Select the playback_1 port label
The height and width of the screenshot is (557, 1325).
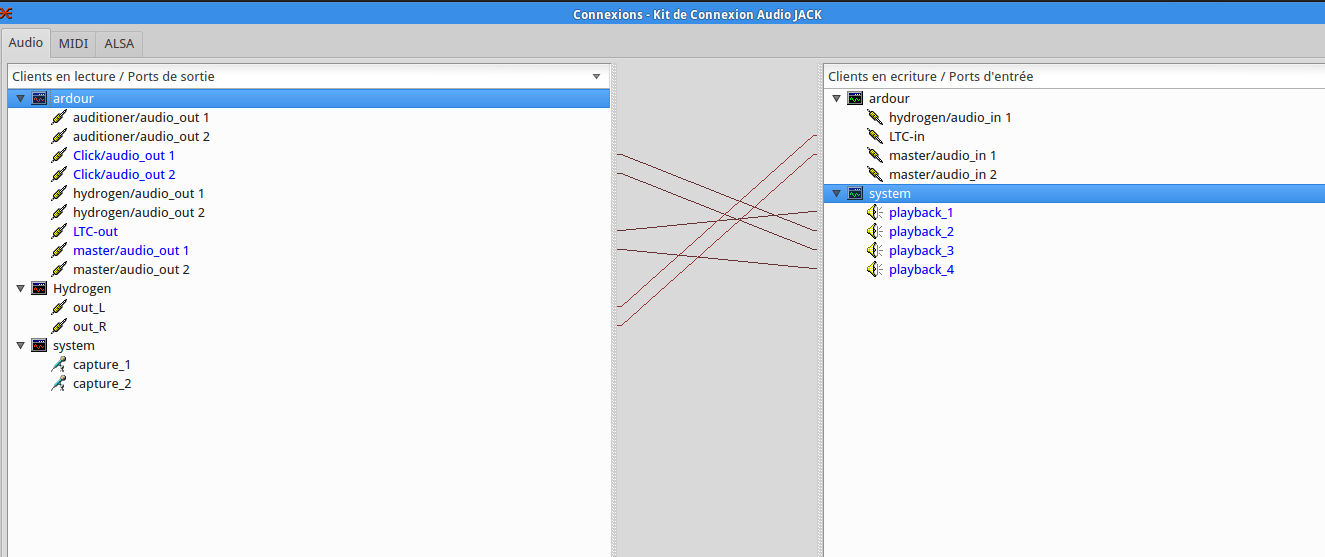(x=921, y=213)
